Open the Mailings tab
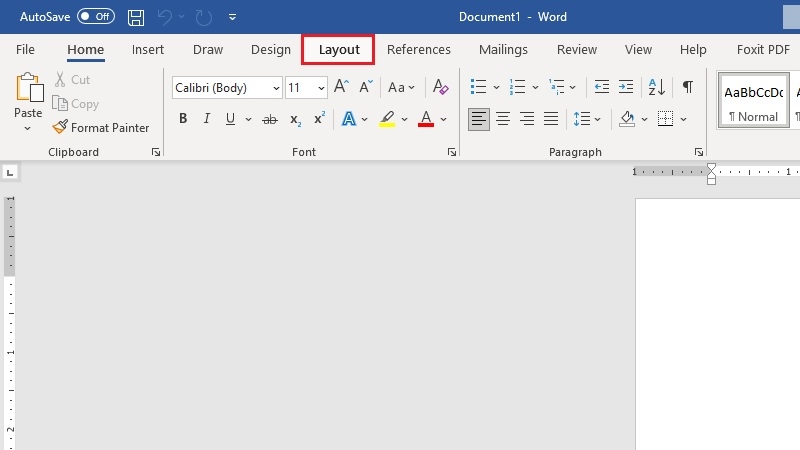The height and width of the screenshot is (450, 800). click(x=503, y=49)
